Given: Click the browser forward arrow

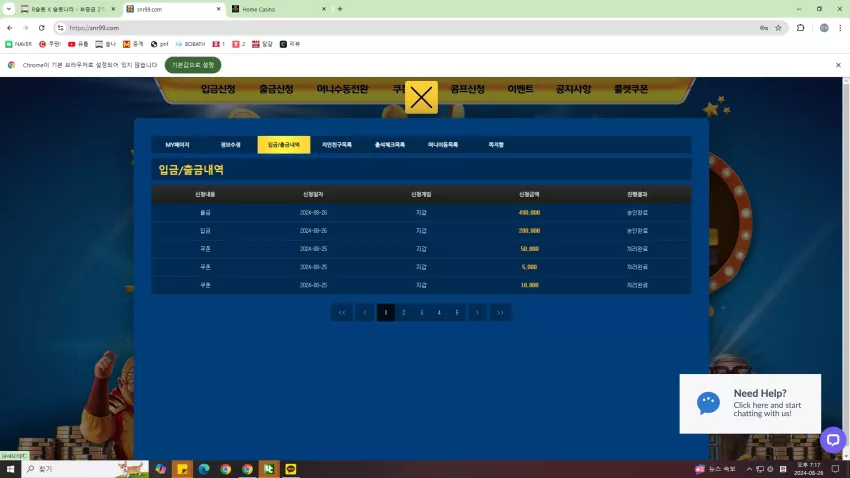Looking at the screenshot, I should (x=25, y=28).
